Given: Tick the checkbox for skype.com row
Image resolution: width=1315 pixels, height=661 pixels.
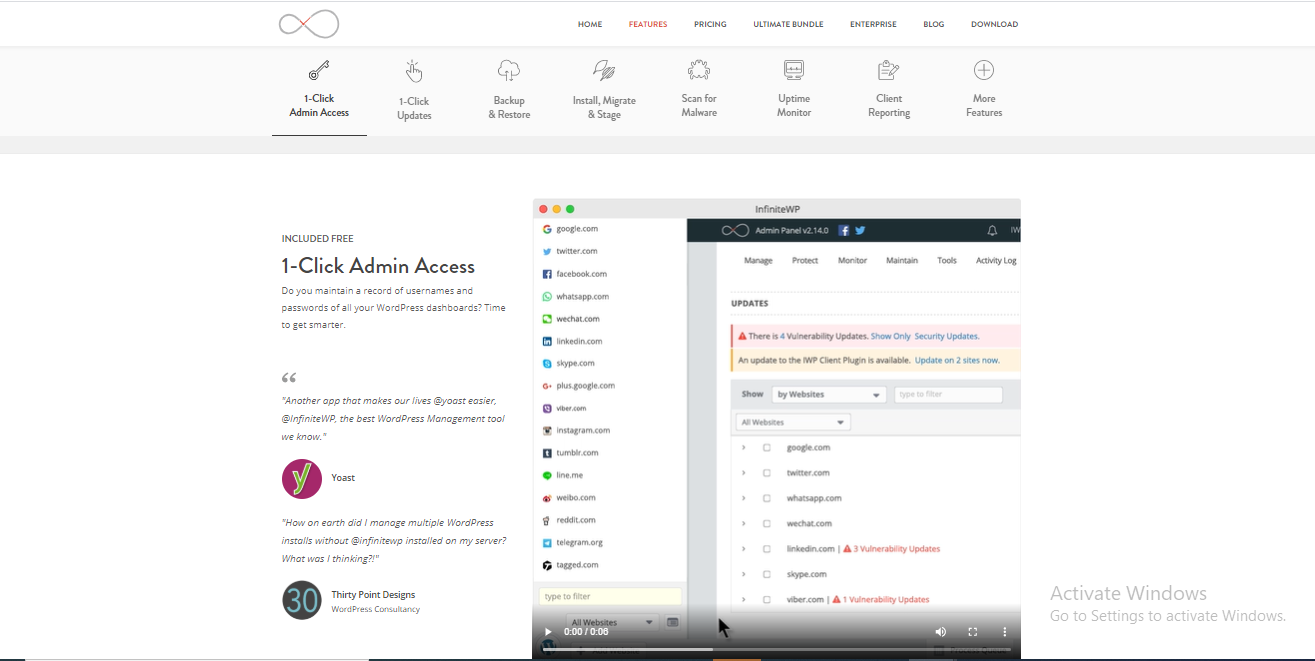Looking at the screenshot, I should point(767,574).
